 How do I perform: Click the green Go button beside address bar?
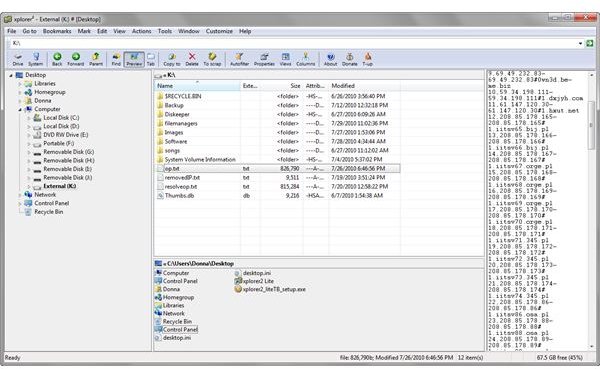[590, 43]
